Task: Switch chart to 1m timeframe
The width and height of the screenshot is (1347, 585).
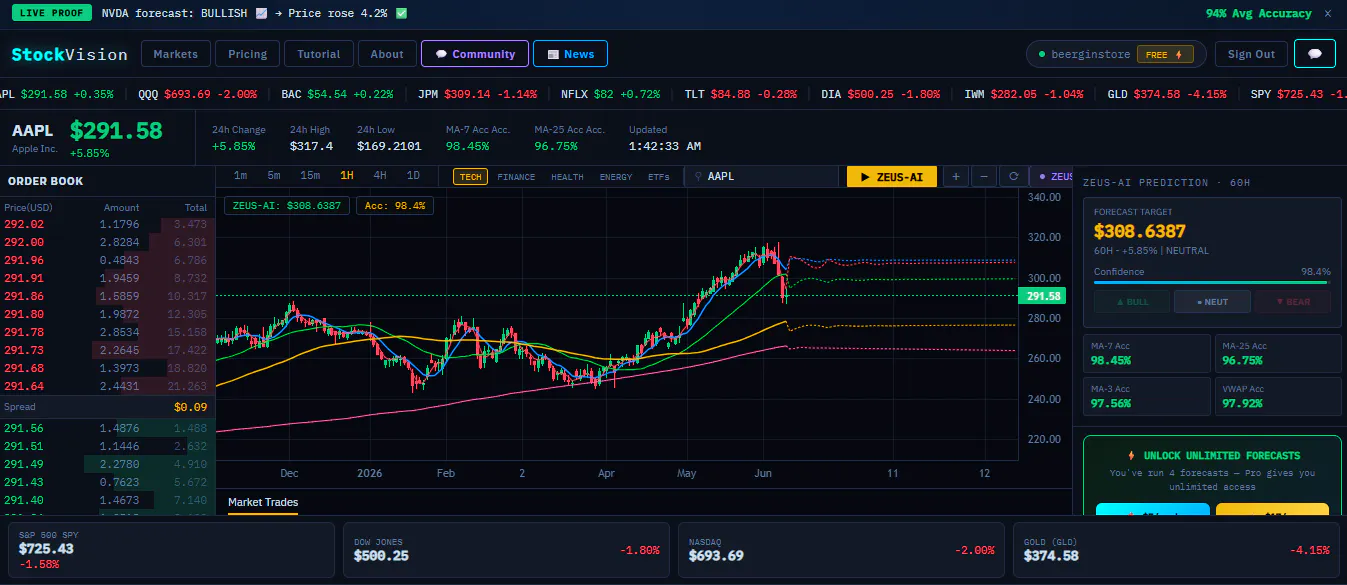Action: tap(241, 176)
